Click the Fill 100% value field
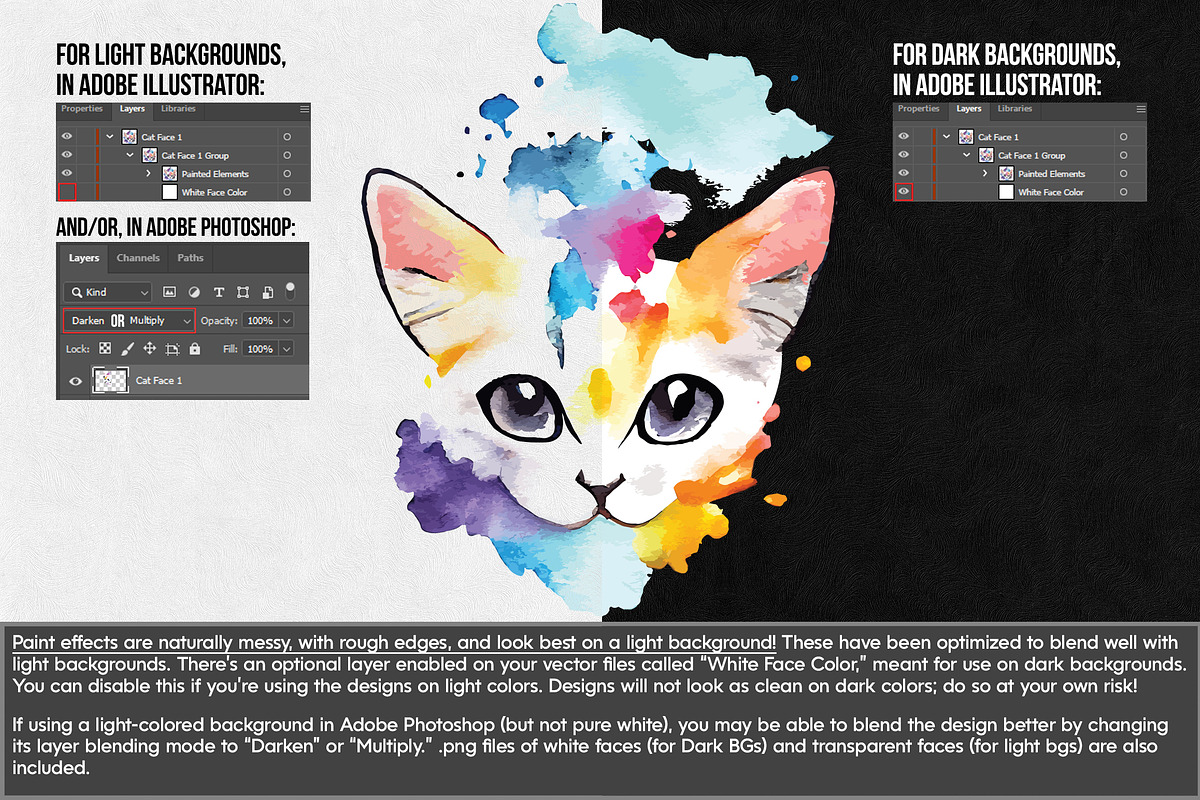This screenshot has height=800, width=1200. coord(260,349)
